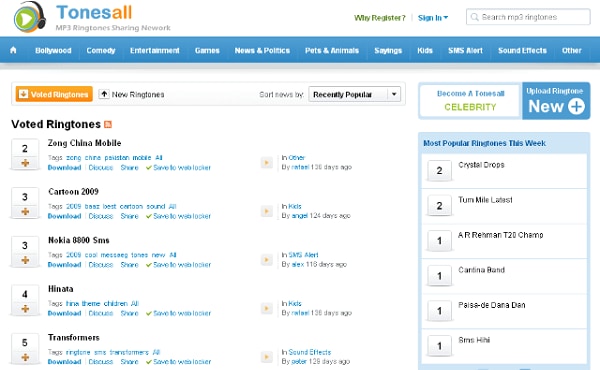Screen dimensions: 600x370
Task: Vote up Zong China Mobile with plus icon
Action: pos(25,163)
